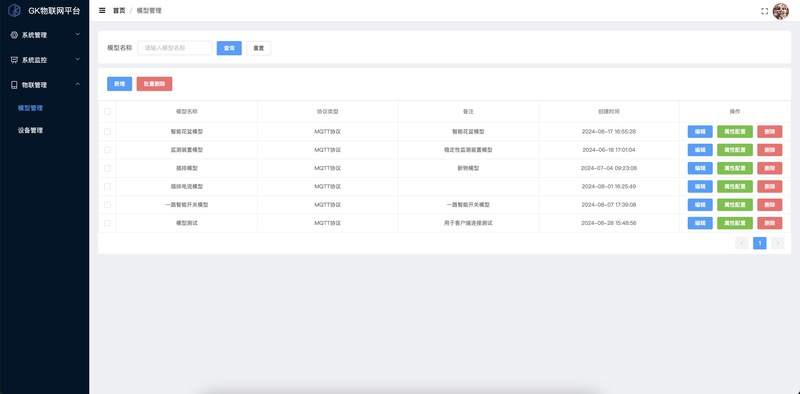
Task: Collapse the 物联管理 menu chevron
Action: (x=78, y=84)
